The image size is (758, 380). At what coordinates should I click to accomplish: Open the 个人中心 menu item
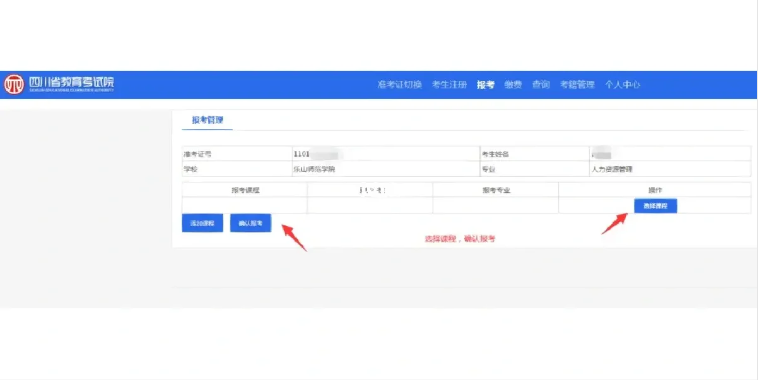tap(622, 85)
